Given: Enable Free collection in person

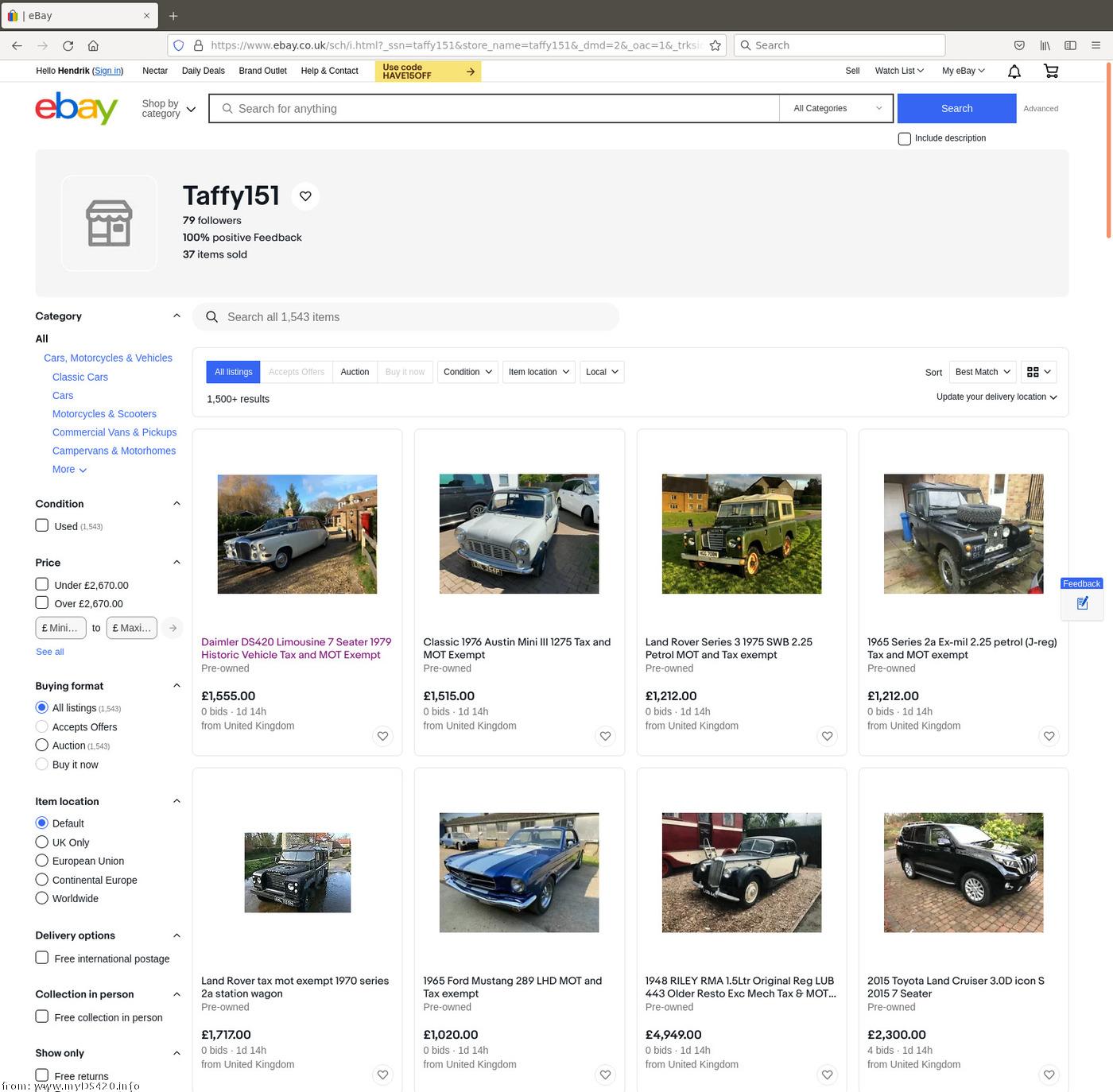Looking at the screenshot, I should (42, 1016).
